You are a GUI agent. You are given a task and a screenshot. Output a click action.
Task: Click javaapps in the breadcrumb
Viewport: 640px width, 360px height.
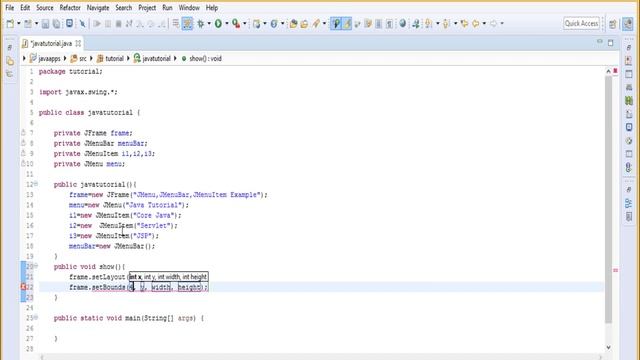[x=45, y=59]
